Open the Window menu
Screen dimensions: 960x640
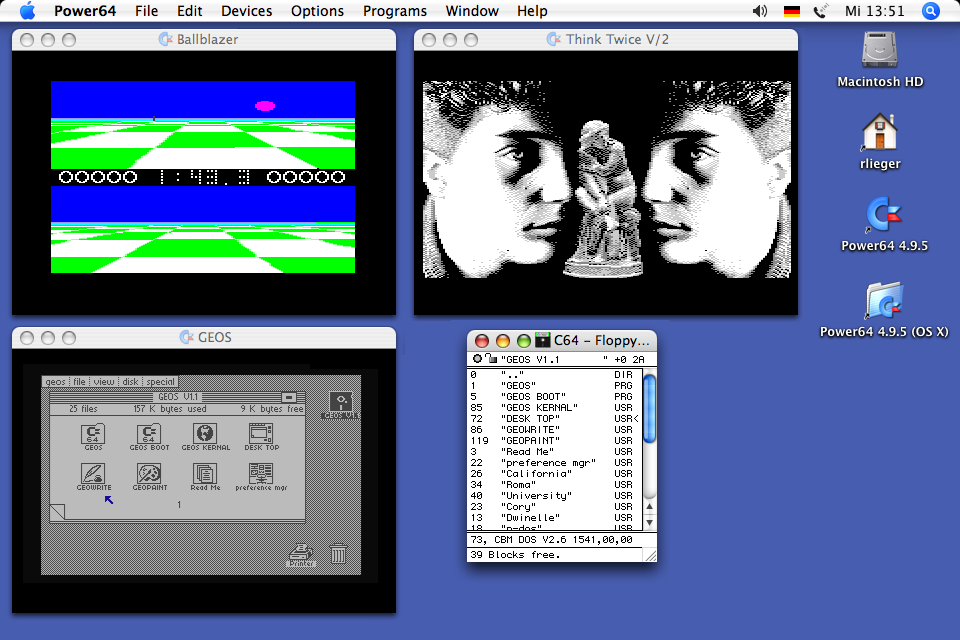click(471, 11)
